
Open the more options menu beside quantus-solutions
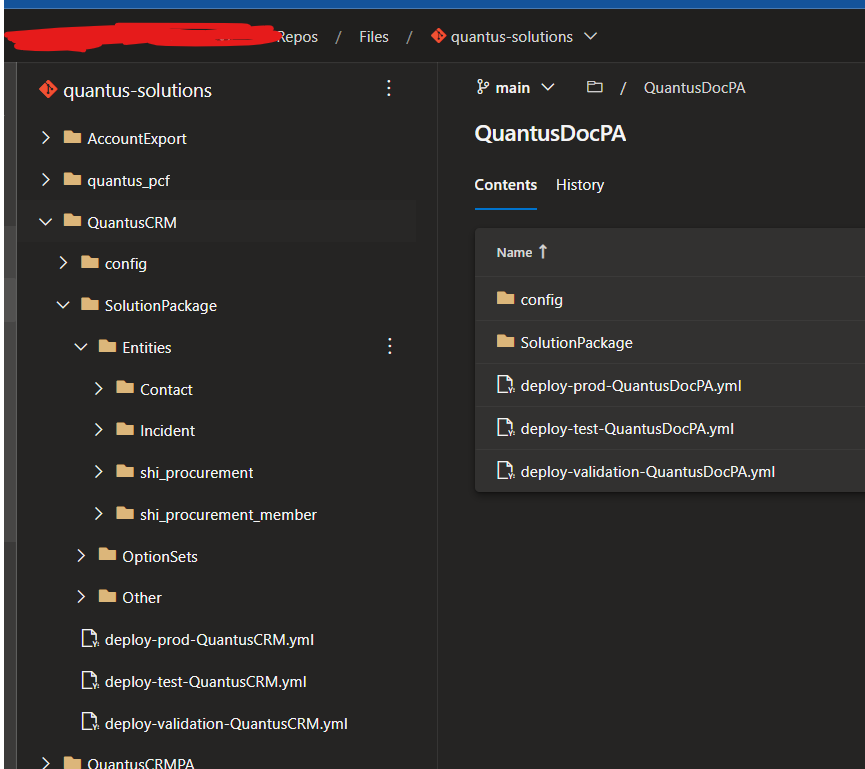[x=389, y=88]
